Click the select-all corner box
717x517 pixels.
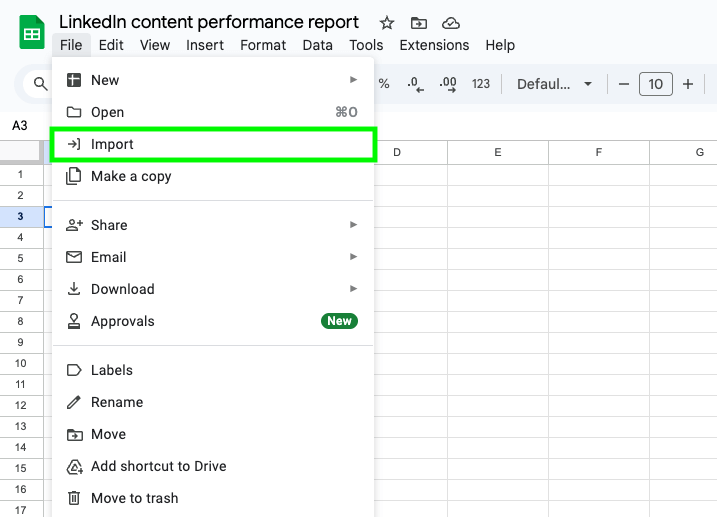tap(21, 151)
